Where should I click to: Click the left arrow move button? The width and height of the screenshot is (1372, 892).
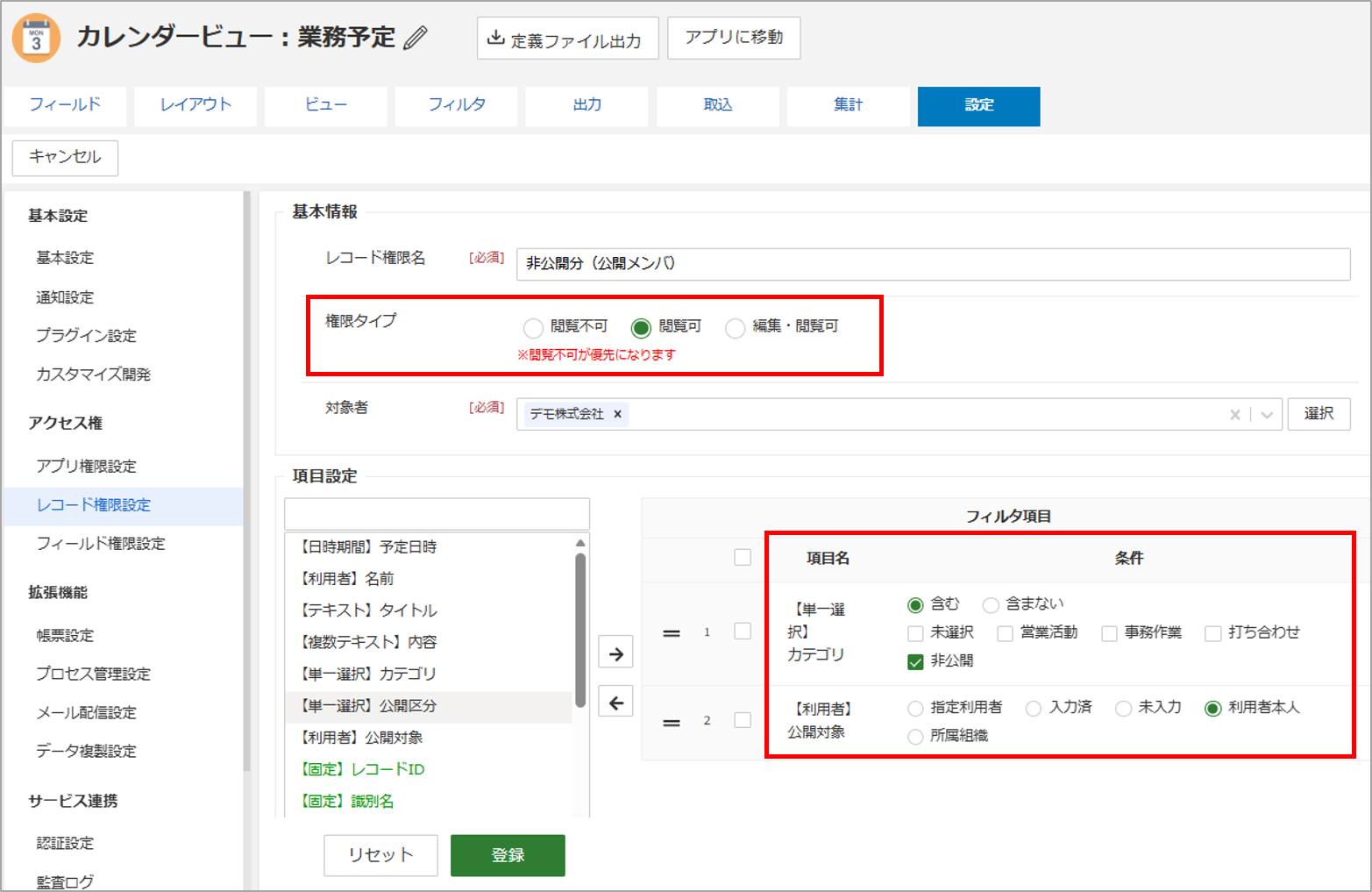pyautogui.click(x=615, y=703)
